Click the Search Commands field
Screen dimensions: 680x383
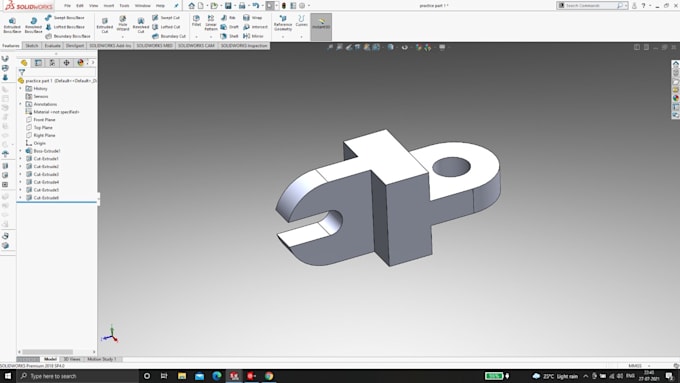pos(592,6)
